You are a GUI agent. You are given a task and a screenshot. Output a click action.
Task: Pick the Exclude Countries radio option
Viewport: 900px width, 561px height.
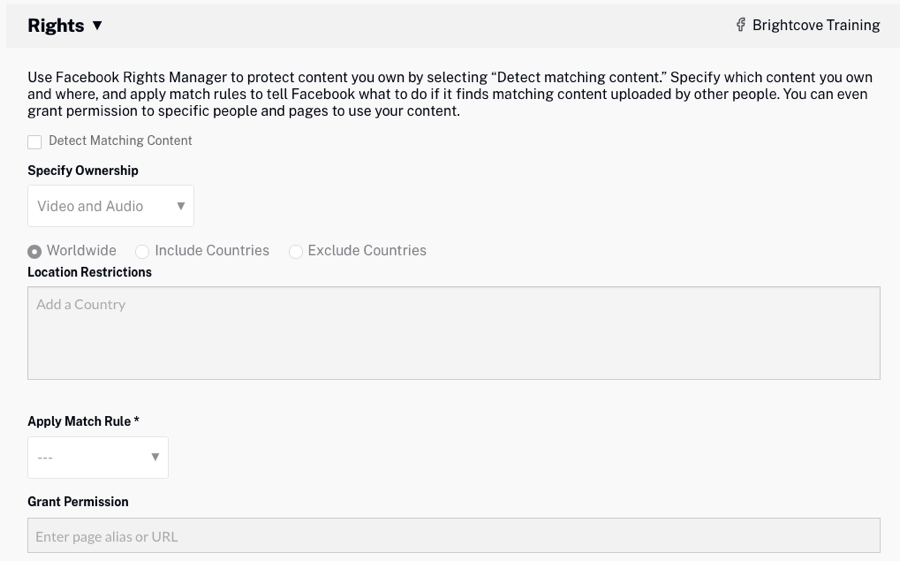(296, 251)
